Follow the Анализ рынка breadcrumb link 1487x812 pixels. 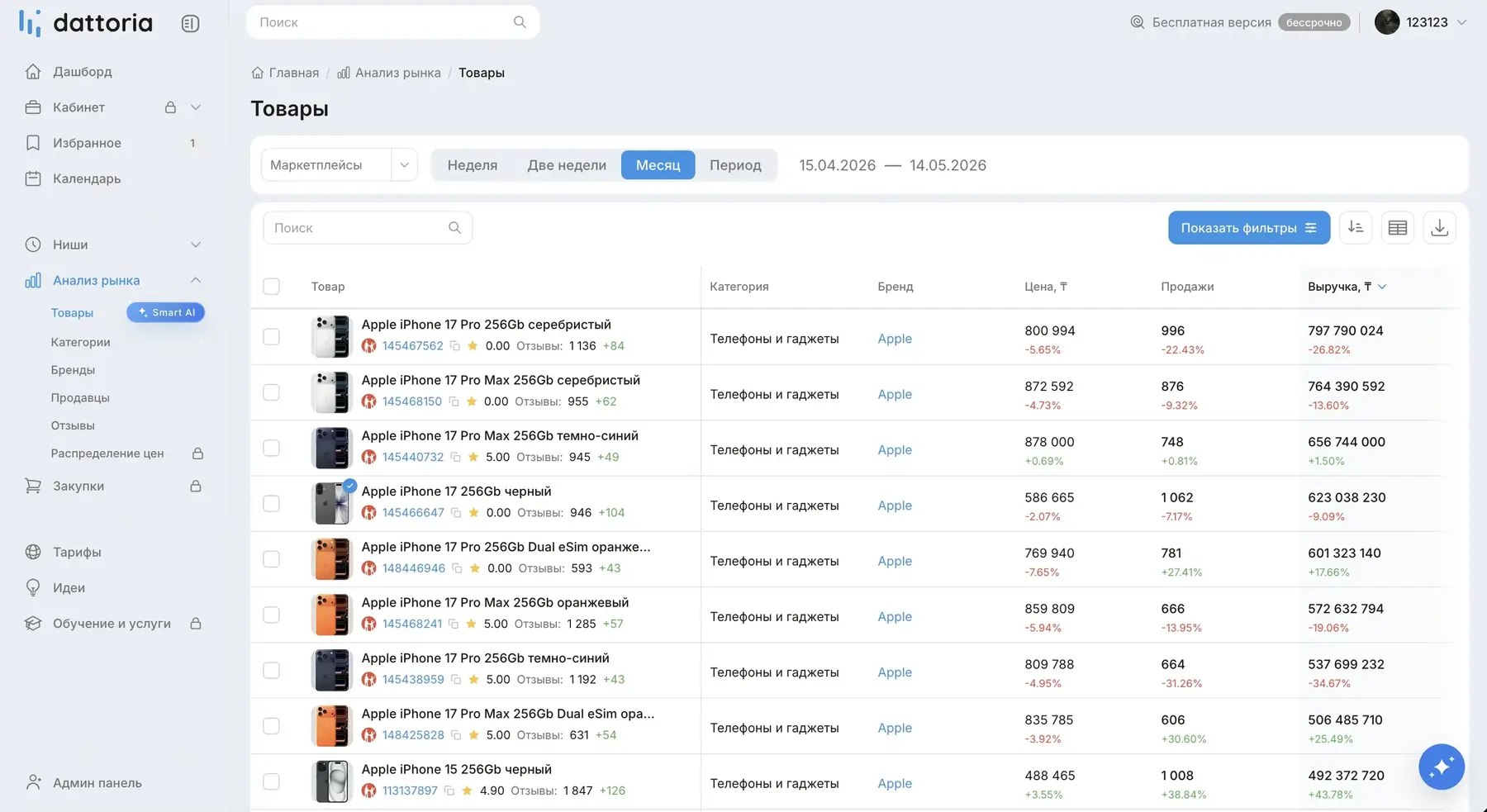click(398, 73)
